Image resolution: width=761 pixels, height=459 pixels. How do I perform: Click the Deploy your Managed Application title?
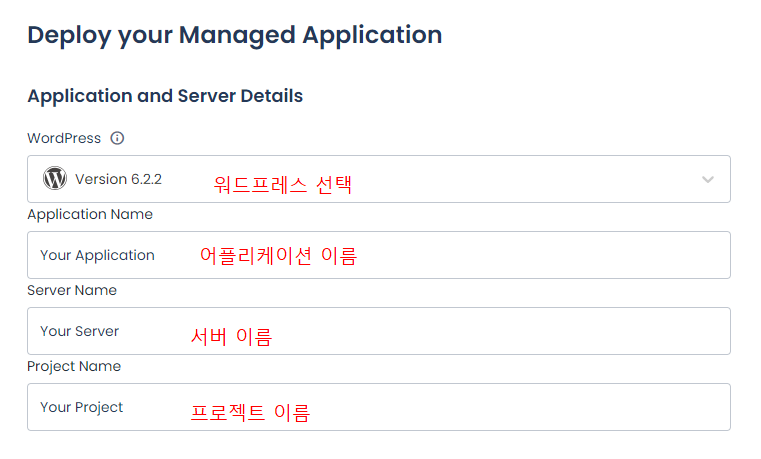[x=234, y=35]
